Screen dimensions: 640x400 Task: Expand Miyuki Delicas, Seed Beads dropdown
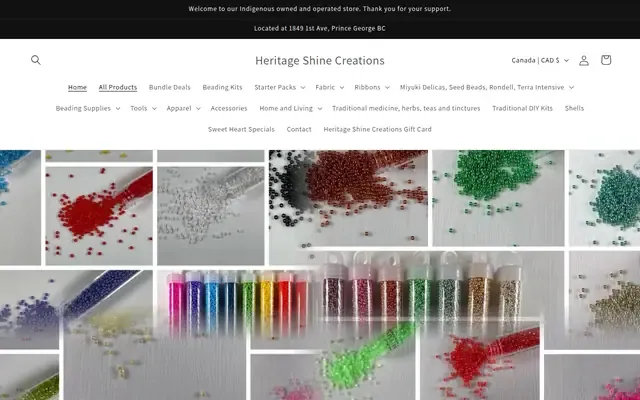click(487, 87)
